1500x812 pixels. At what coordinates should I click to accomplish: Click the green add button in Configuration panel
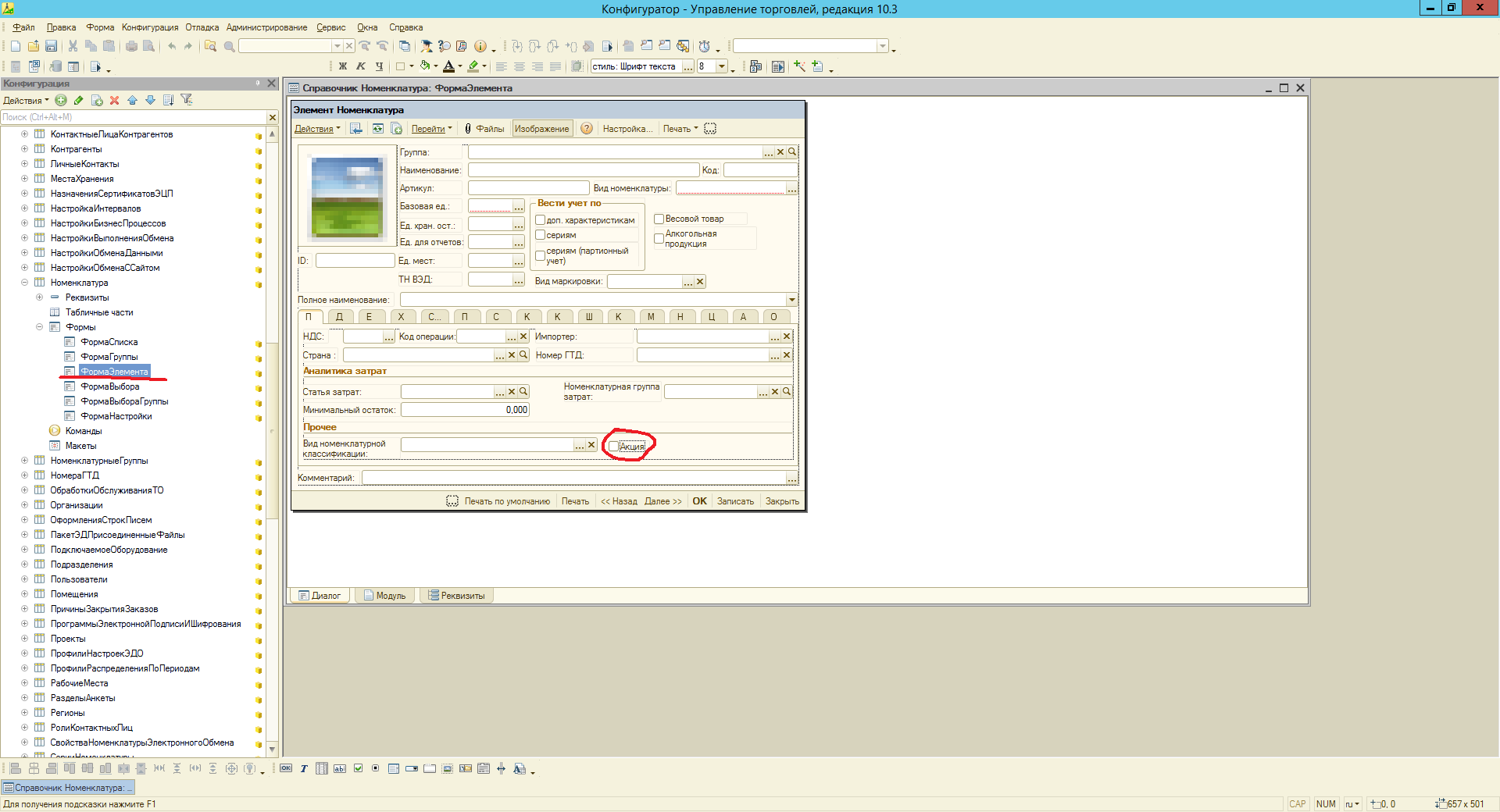tap(61, 100)
